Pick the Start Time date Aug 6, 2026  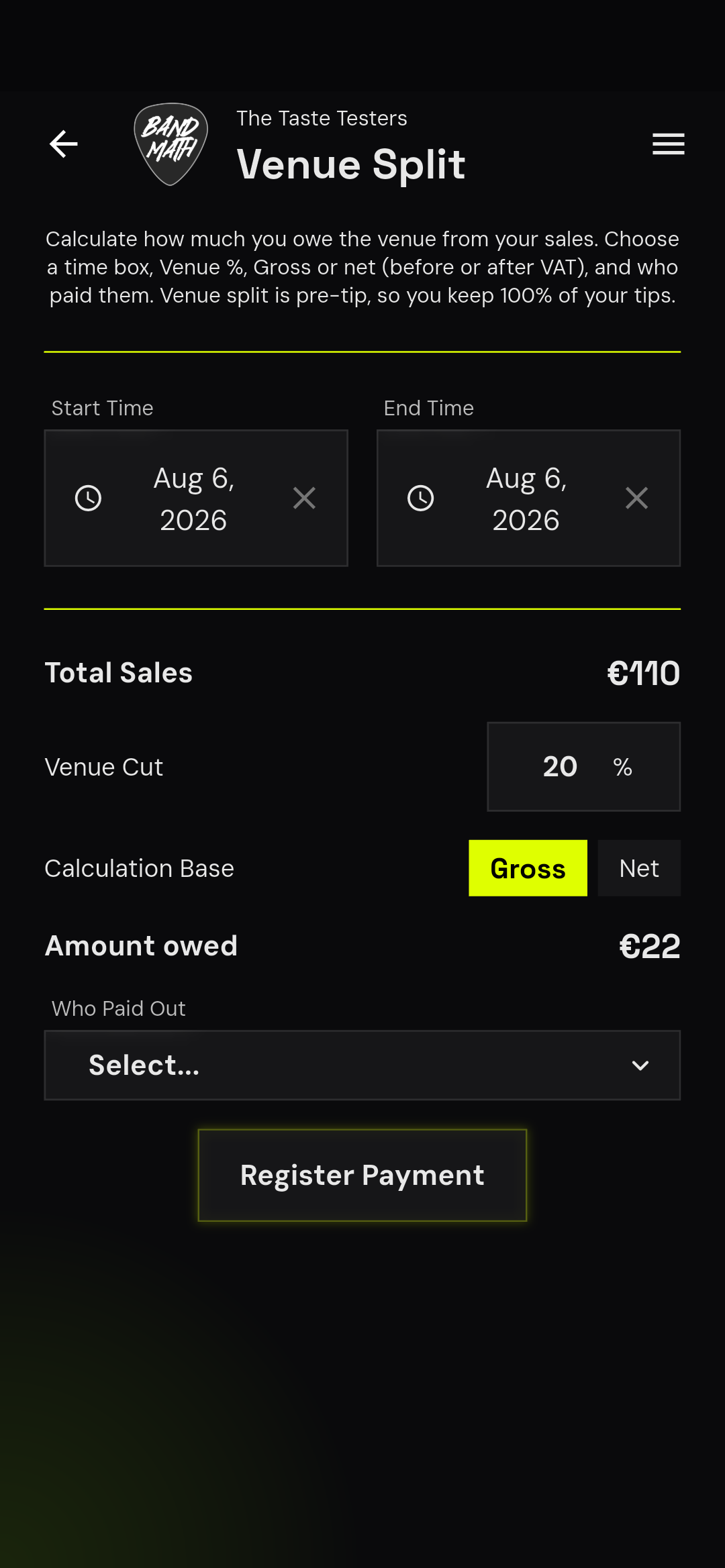click(194, 499)
